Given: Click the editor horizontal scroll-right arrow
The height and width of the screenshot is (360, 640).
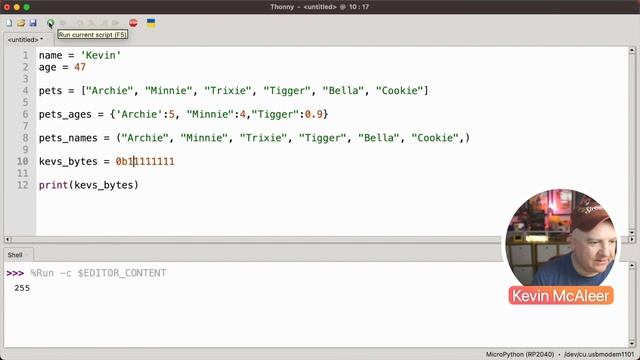Looking at the screenshot, I should pos(632,239).
